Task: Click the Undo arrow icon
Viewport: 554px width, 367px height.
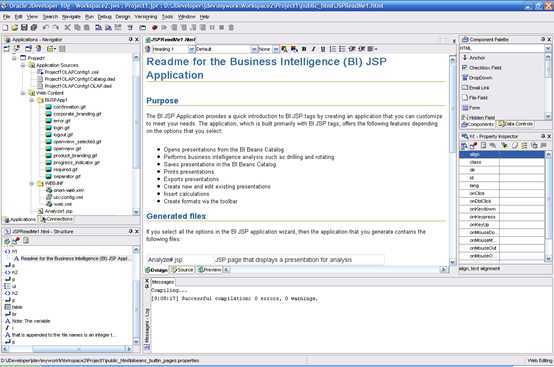Action: 46,28
